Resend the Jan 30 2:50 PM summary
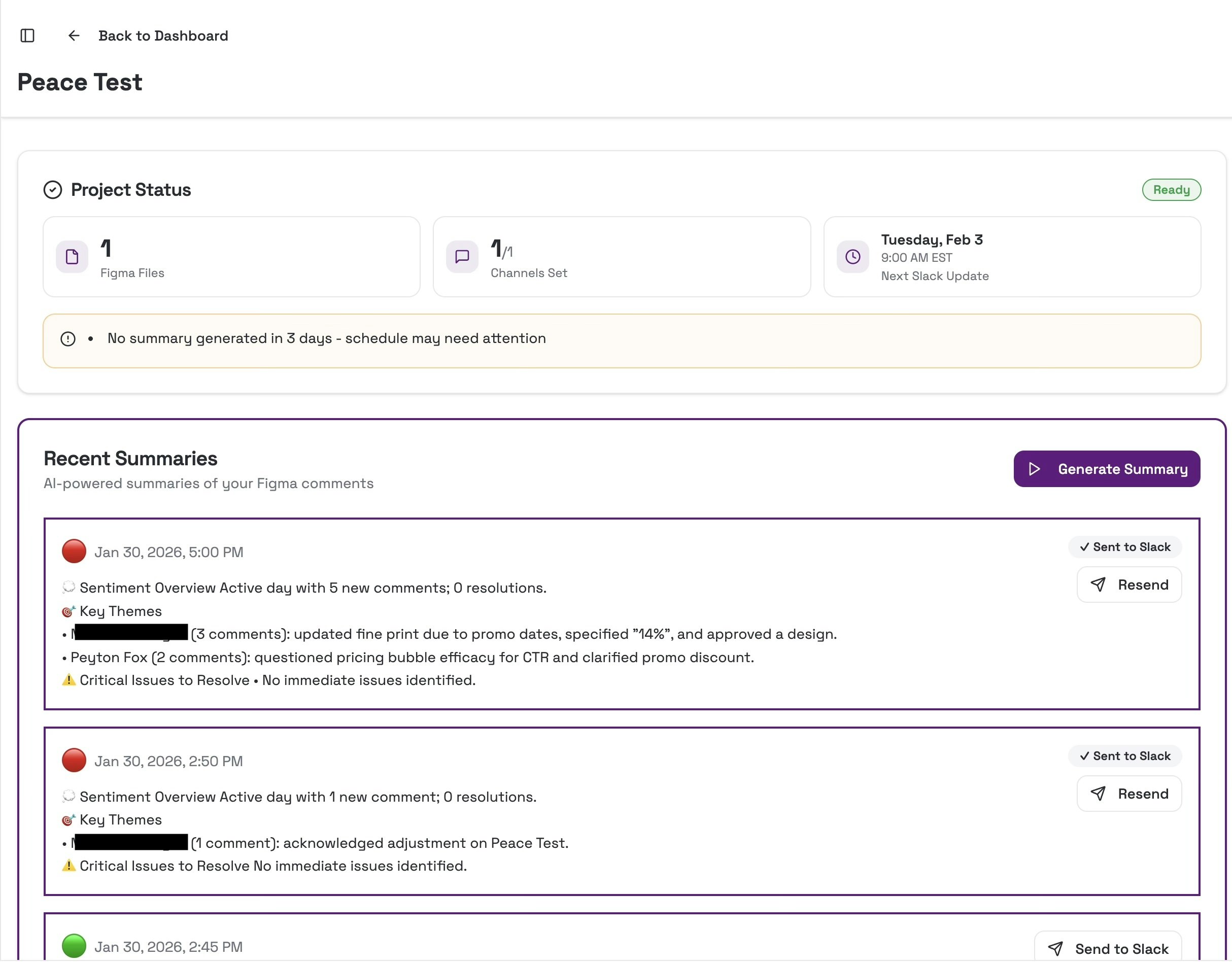The image size is (1232, 962). (x=1129, y=794)
